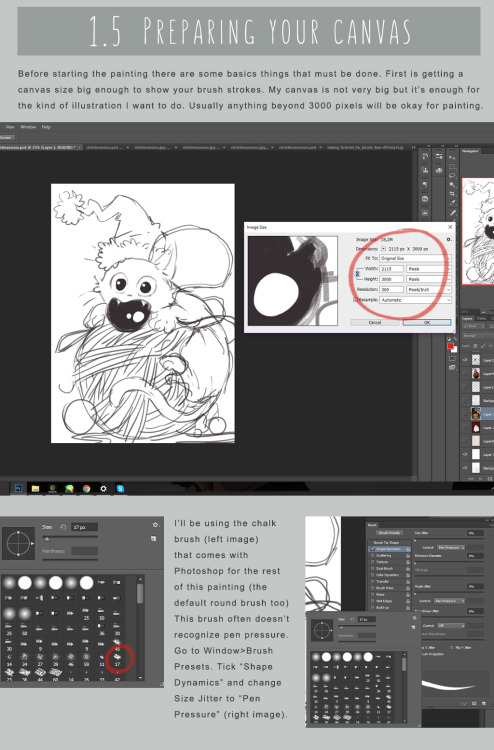
Task: Open the Width units Pixels dropdown
Action: [429, 269]
